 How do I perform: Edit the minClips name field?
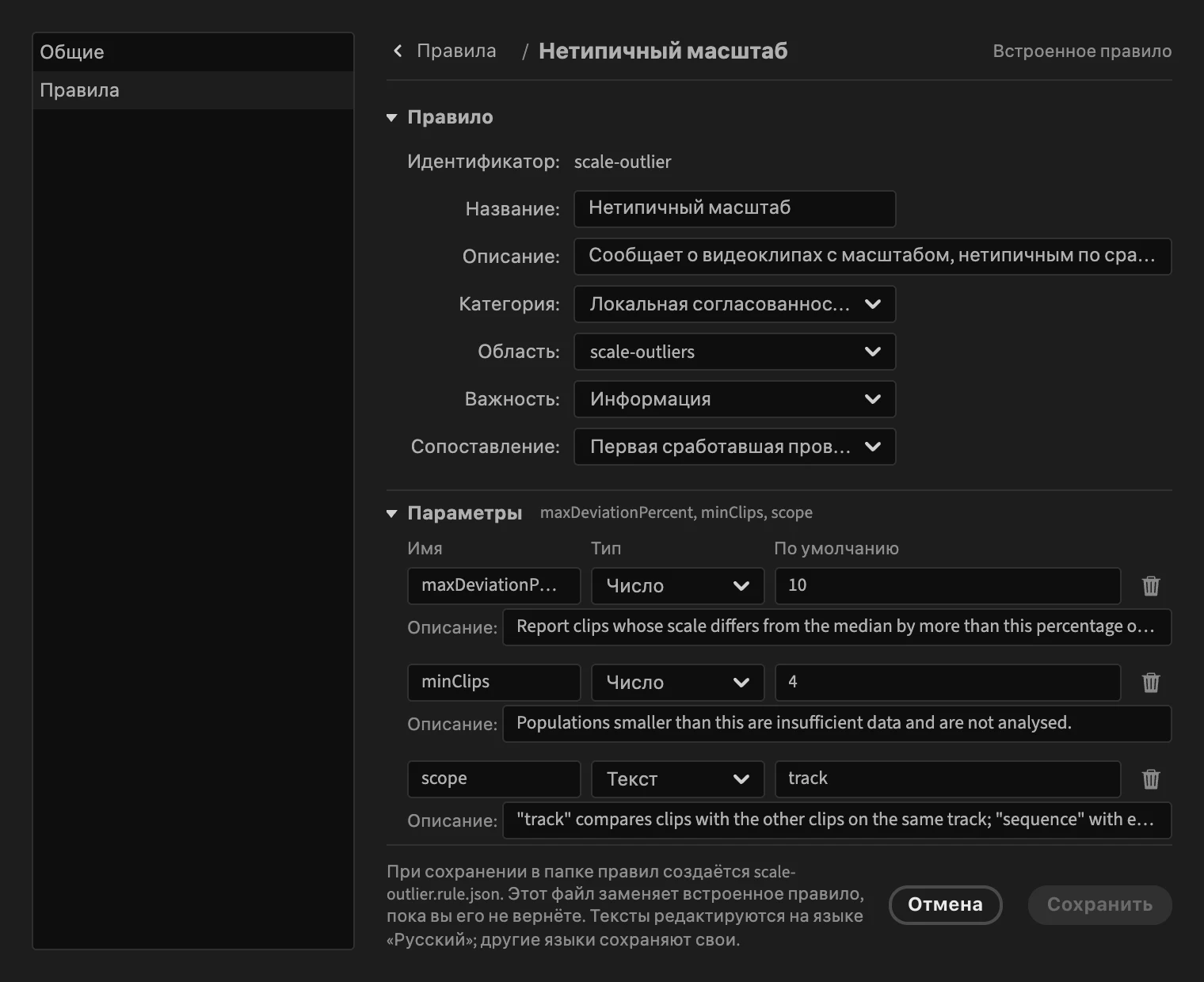pos(494,683)
